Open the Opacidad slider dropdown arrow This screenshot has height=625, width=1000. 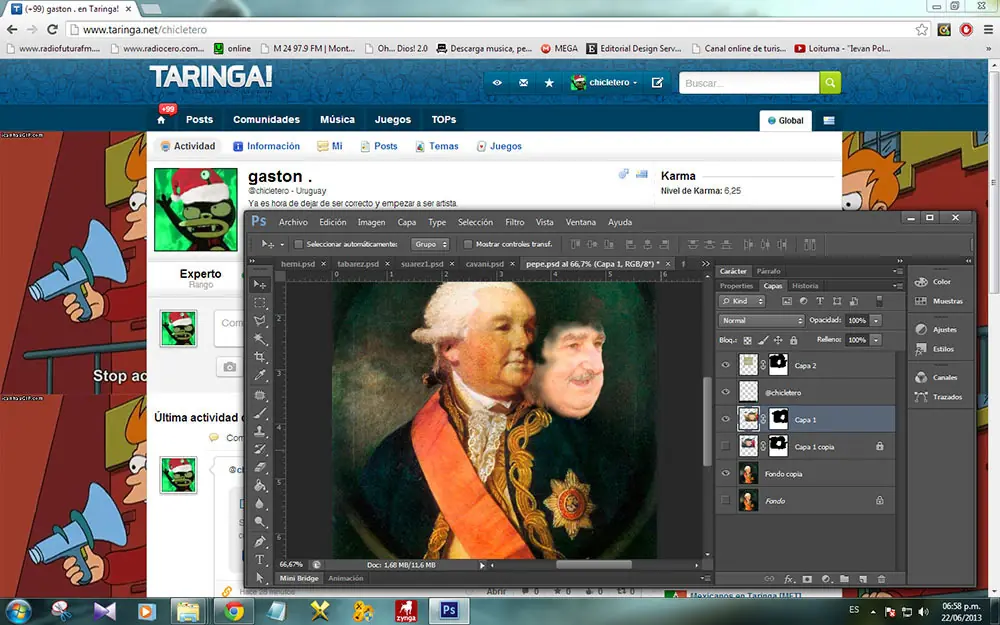tap(876, 320)
